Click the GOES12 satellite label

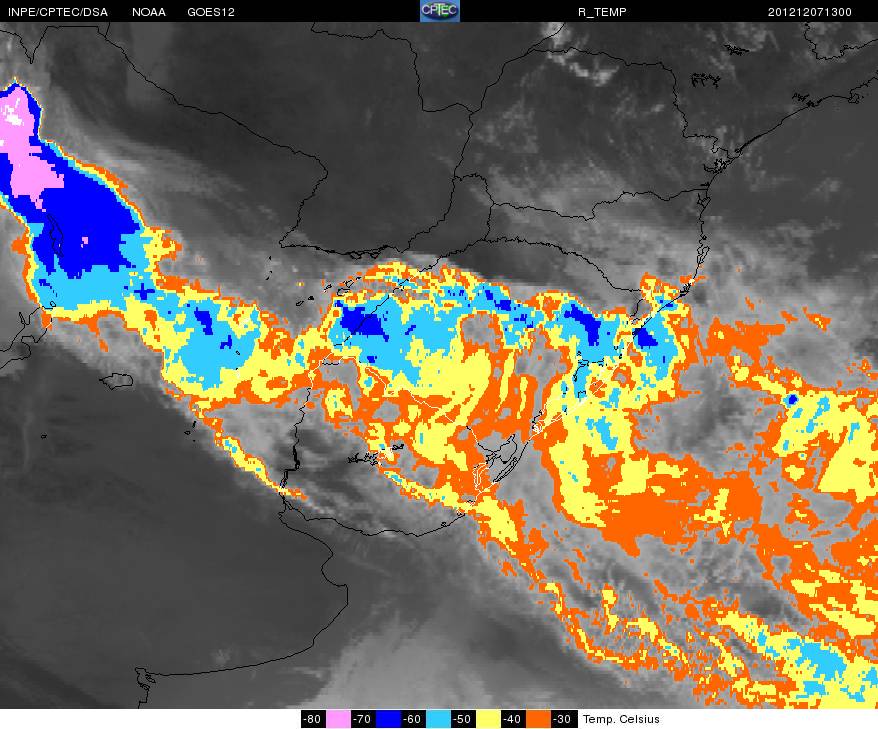coord(211,12)
